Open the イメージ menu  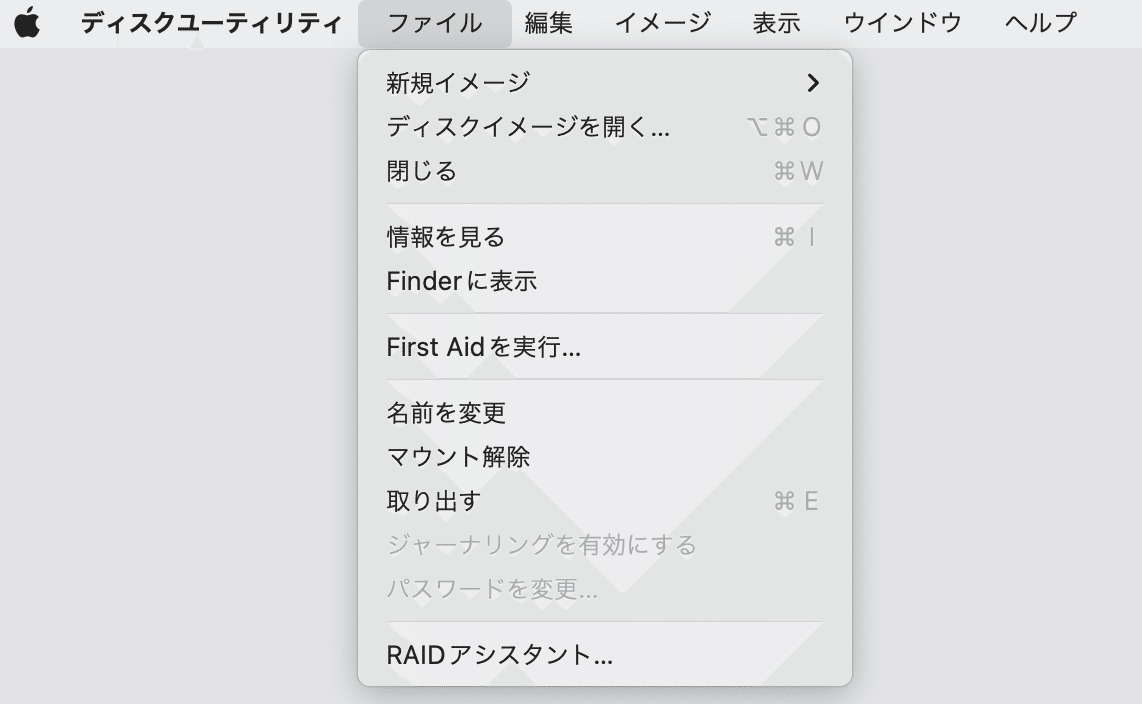(662, 23)
